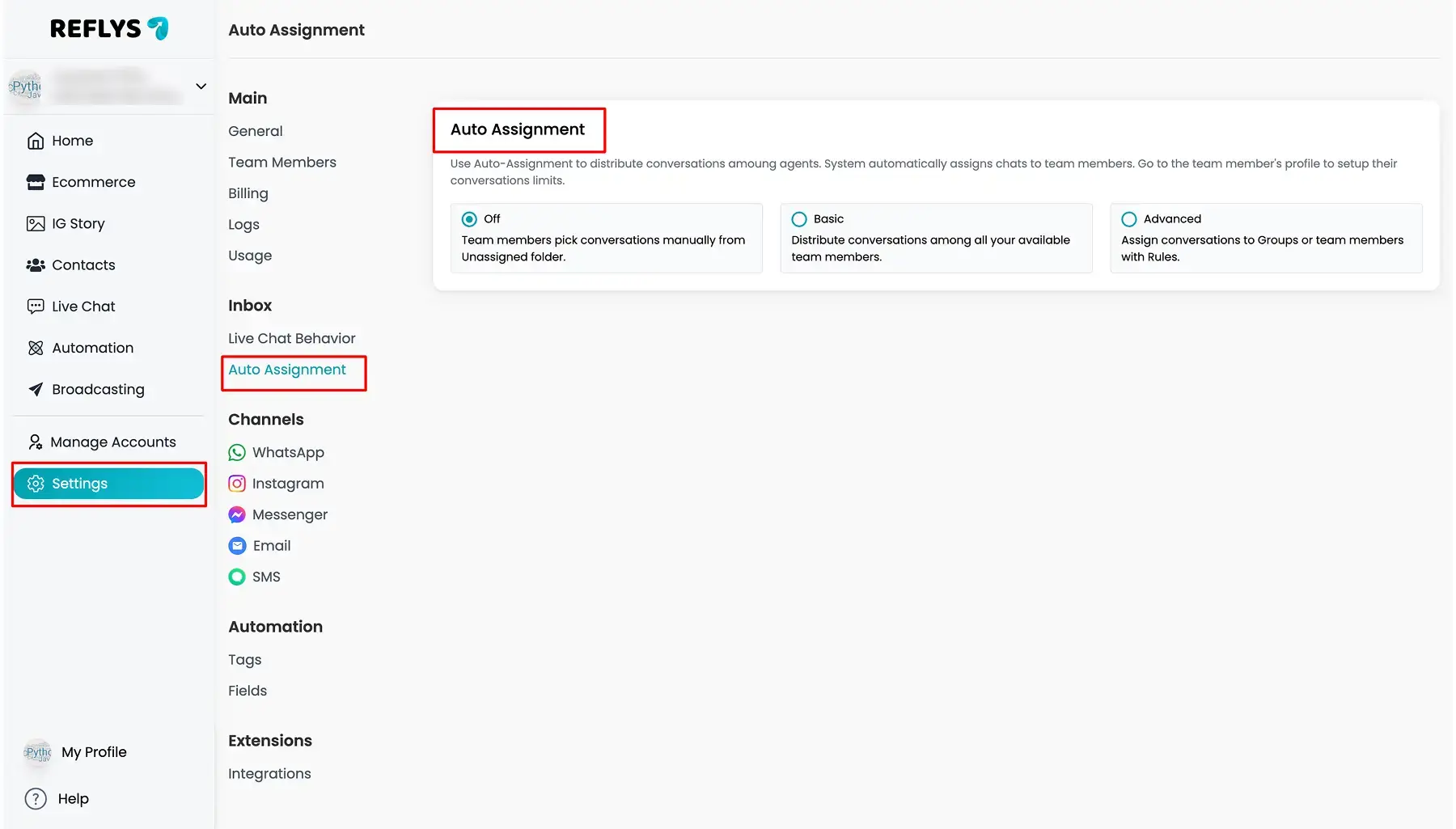Click the Automation atom icon

click(x=36, y=348)
